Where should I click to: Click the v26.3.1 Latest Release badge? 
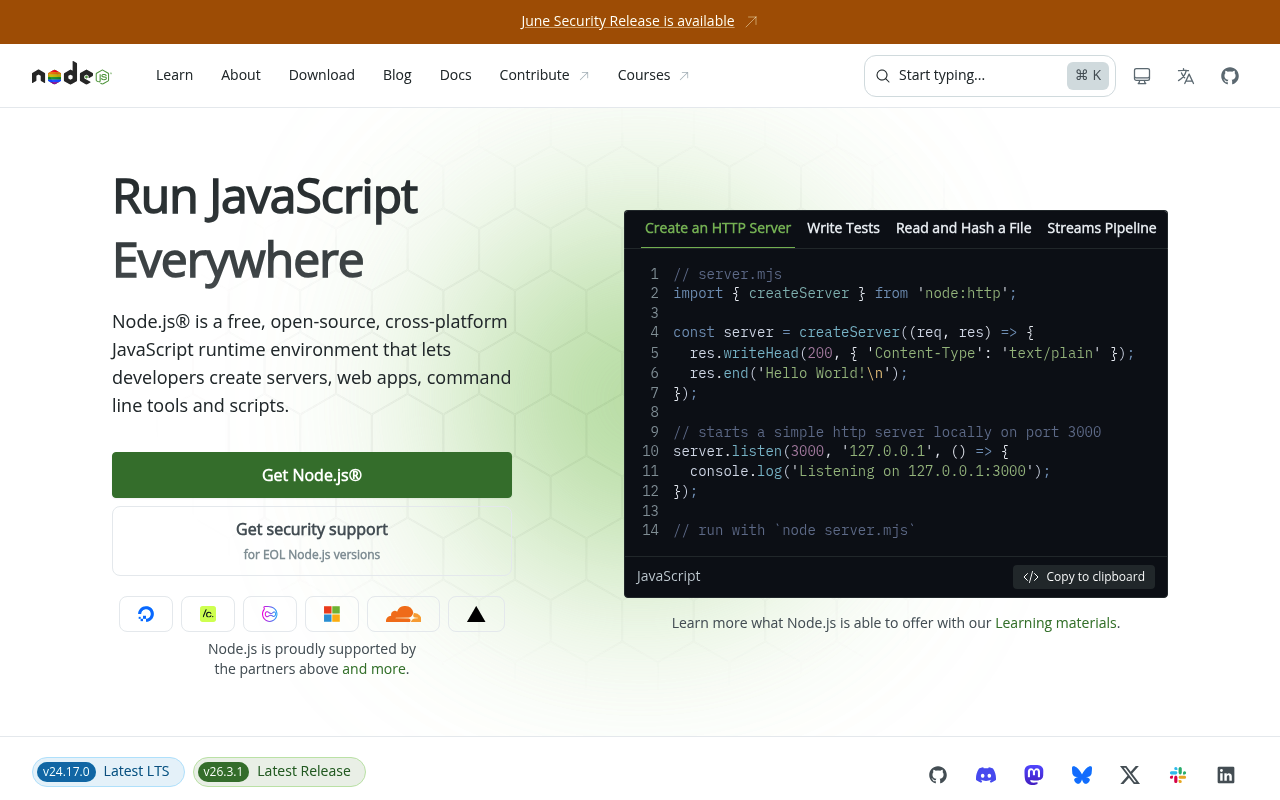279,772
